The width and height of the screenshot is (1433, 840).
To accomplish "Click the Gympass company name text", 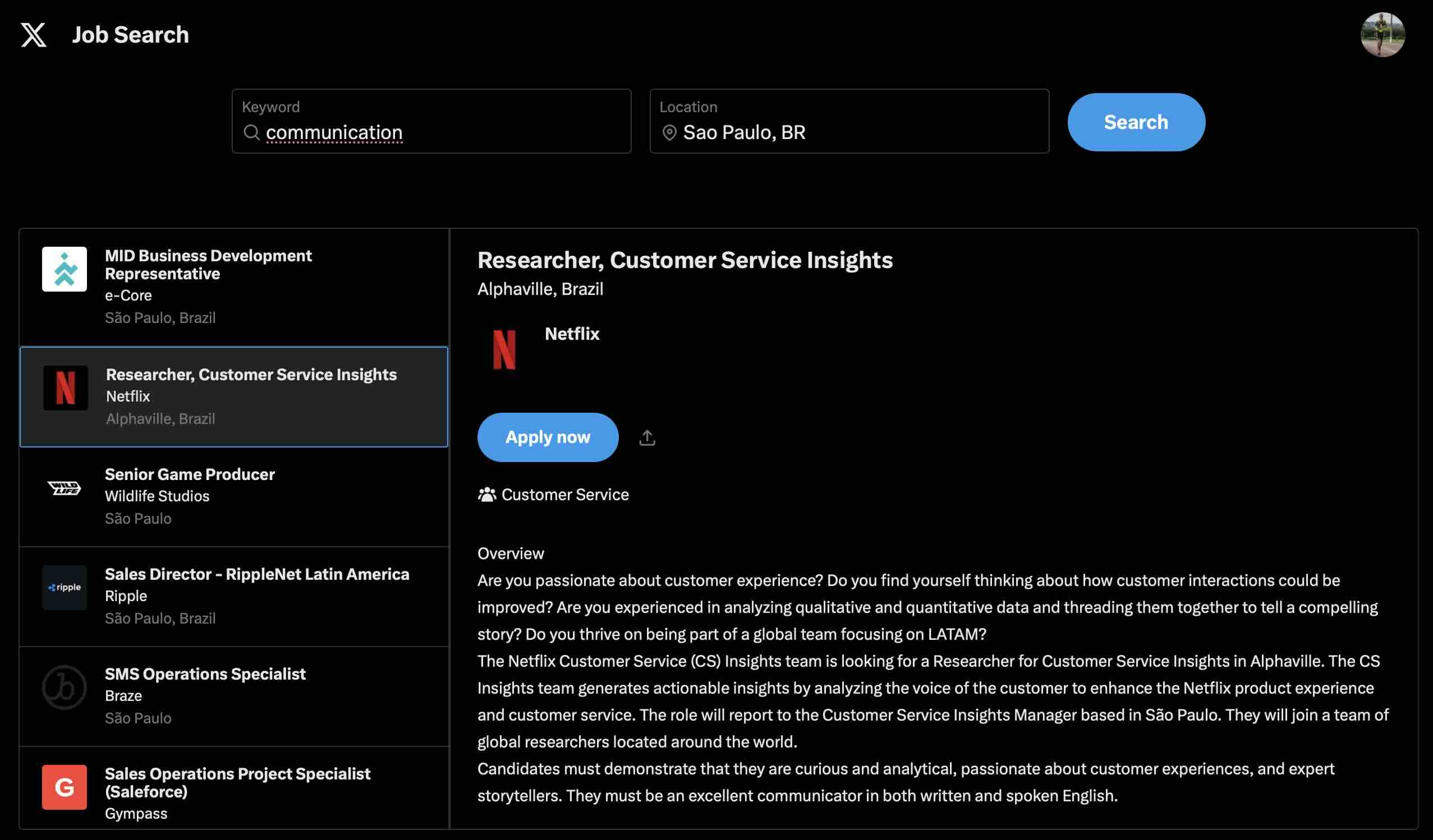I will (136, 814).
